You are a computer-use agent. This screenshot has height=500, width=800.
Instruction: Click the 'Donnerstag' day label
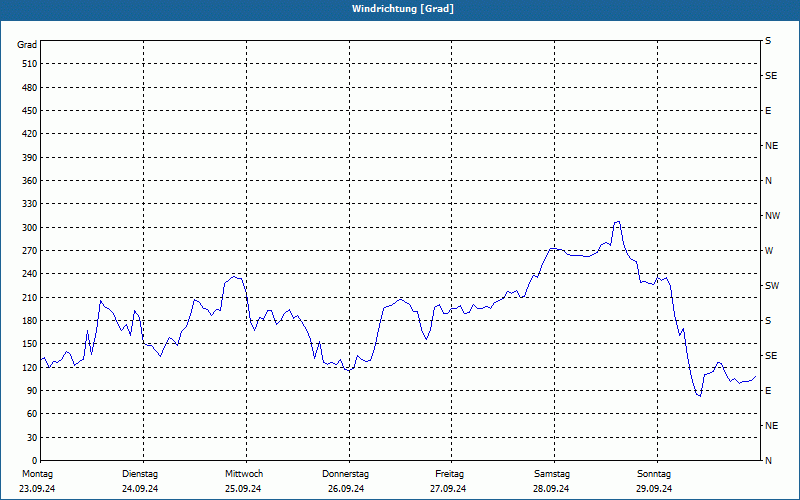pos(345,474)
